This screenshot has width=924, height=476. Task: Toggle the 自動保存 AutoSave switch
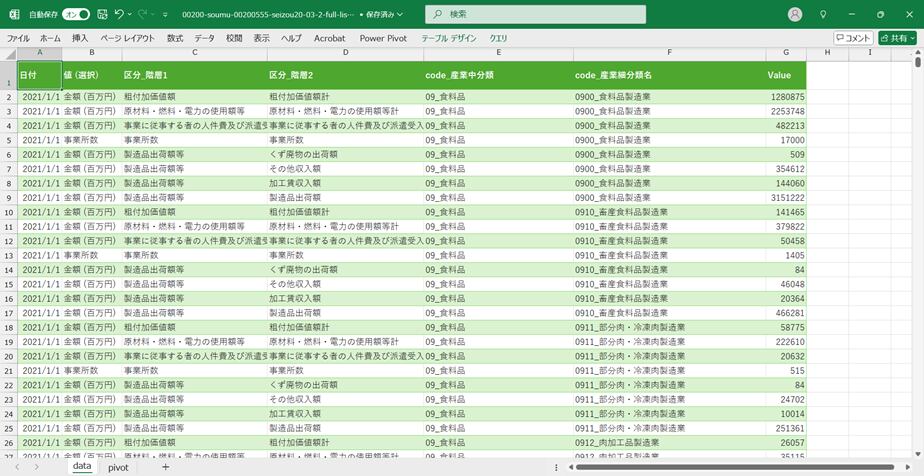[x=75, y=15]
